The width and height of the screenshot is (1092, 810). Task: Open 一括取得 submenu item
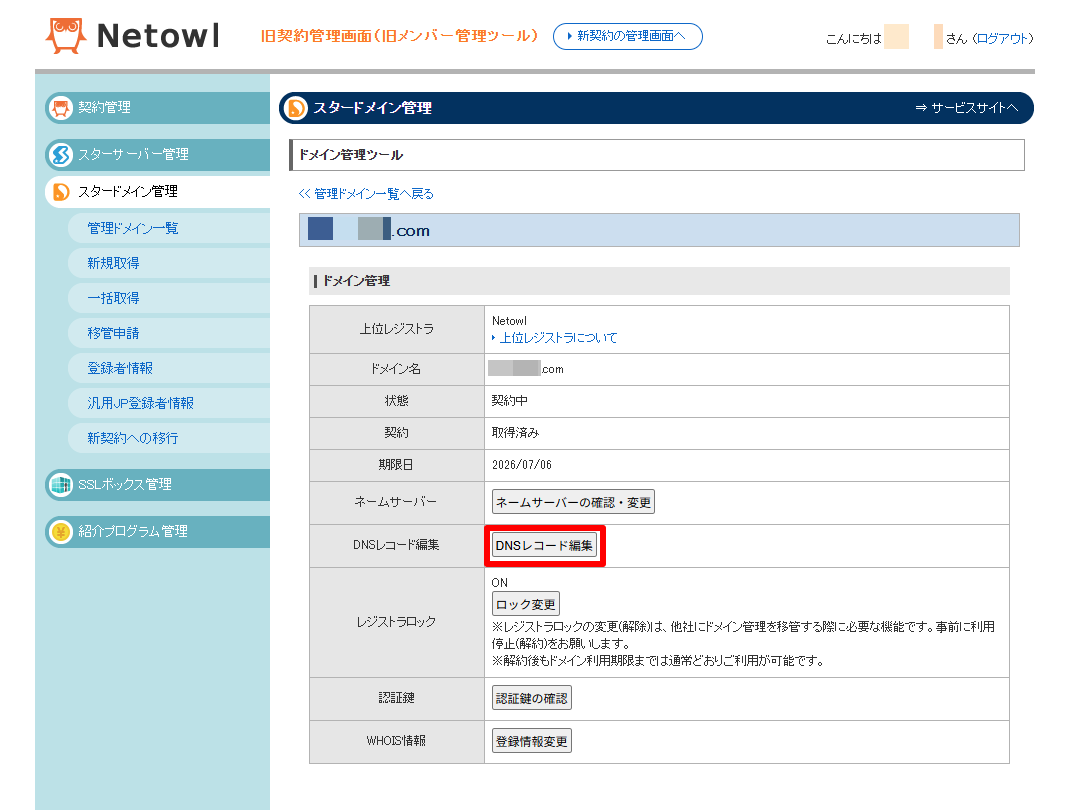(113, 298)
